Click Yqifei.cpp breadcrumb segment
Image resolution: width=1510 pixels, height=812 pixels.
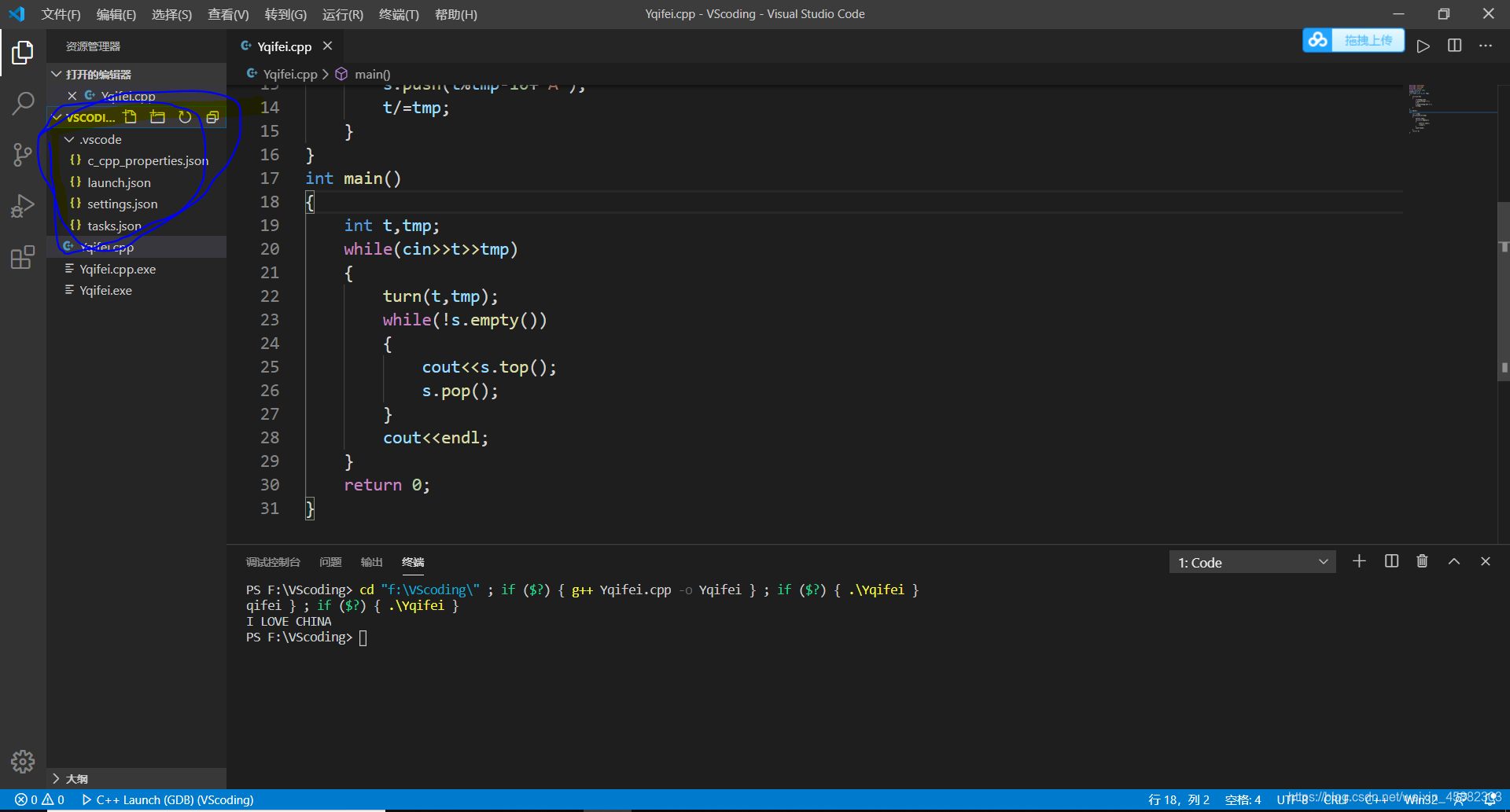click(x=289, y=74)
